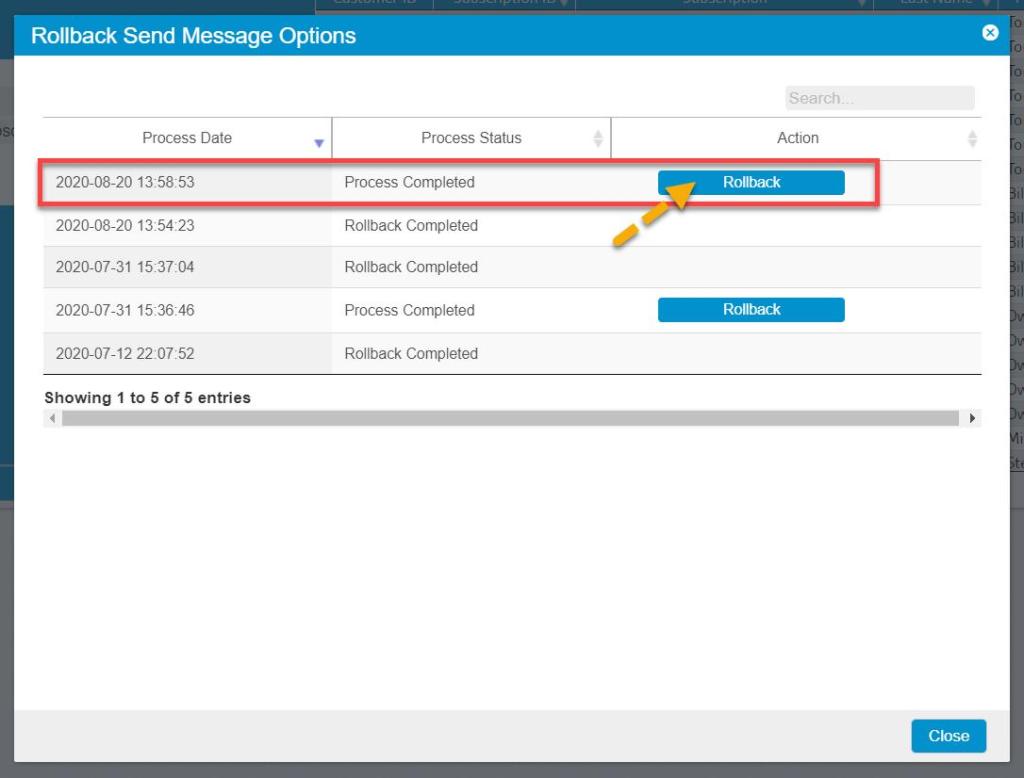The height and width of the screenshot is (778, 1024).
Task: Close the dialog with the header X icon
Action: (x=990, y=33)
